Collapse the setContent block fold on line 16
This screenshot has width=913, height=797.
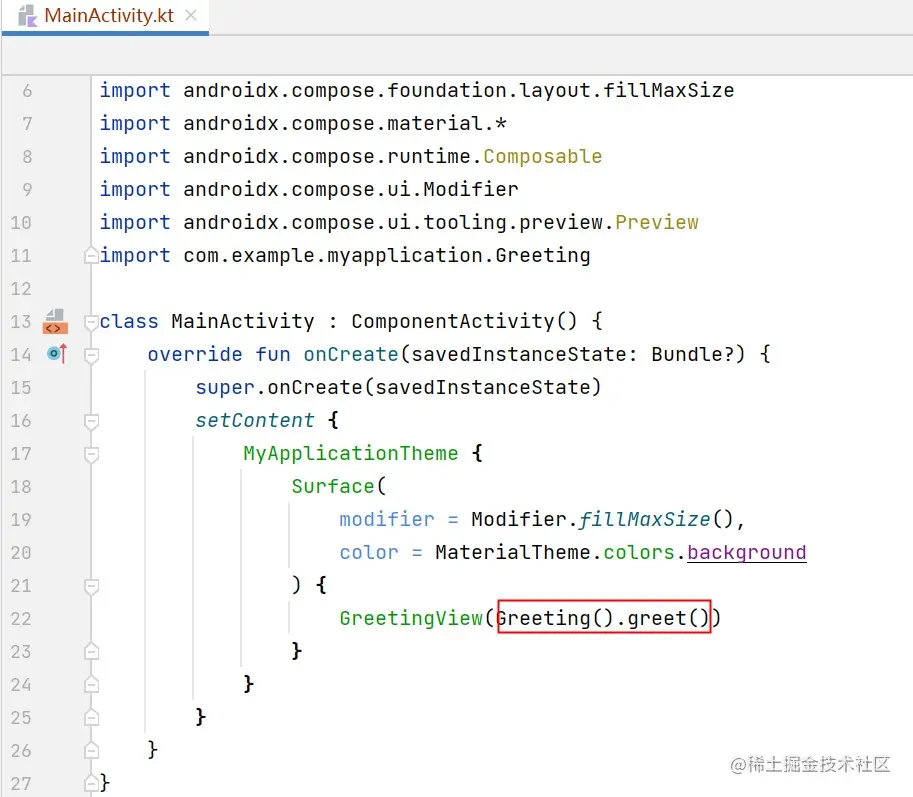click(x=91, y=420)
